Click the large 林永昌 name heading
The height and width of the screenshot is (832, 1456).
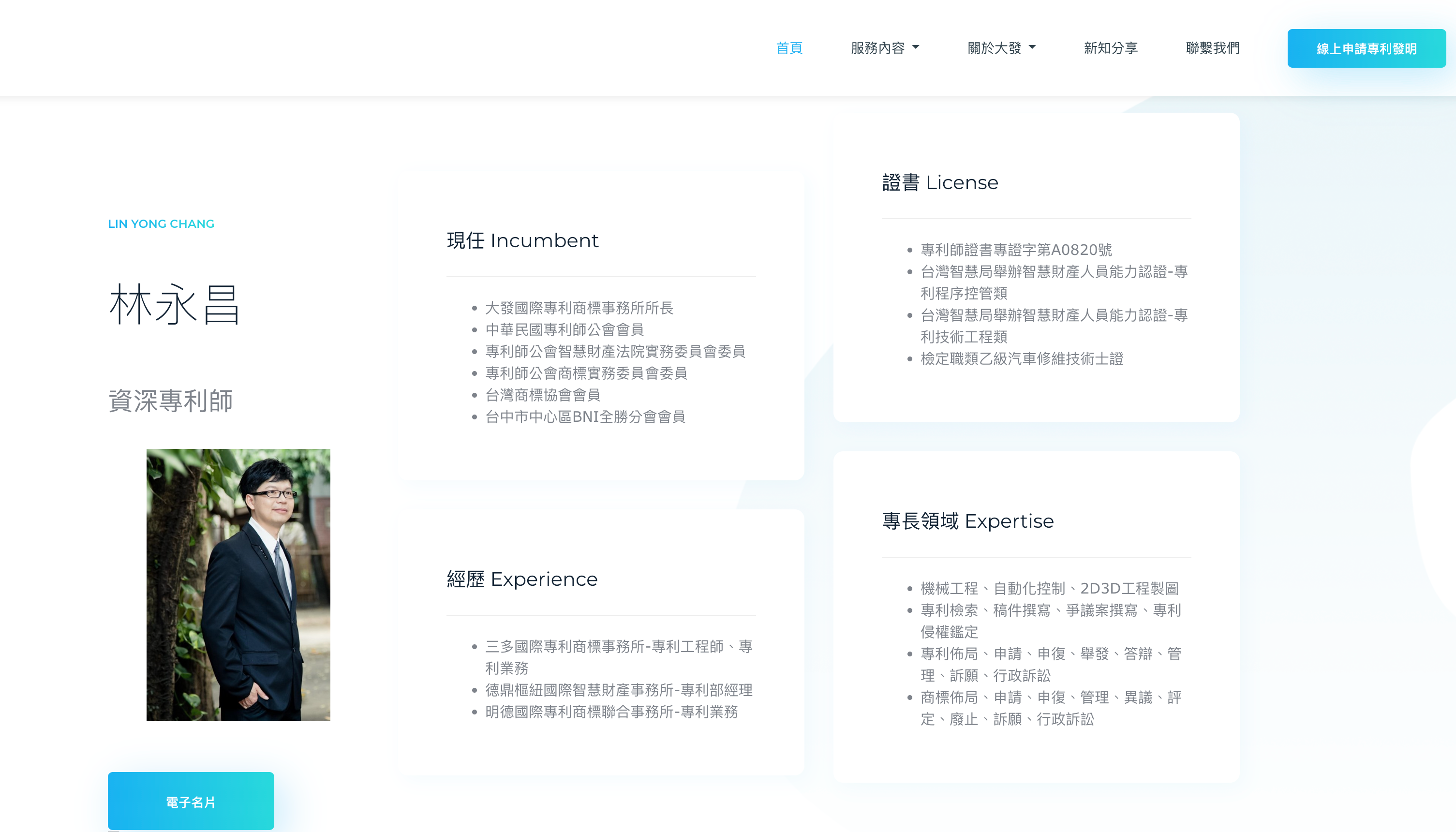pos(174,305)
